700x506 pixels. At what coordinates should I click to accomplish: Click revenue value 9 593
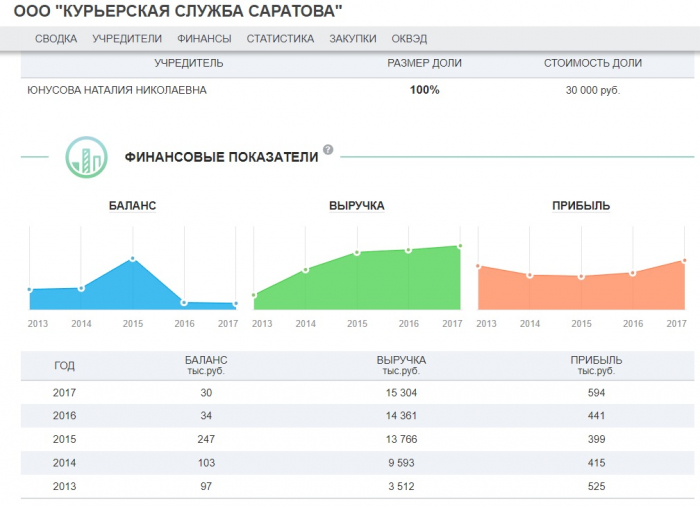click(x=401, y=463)
